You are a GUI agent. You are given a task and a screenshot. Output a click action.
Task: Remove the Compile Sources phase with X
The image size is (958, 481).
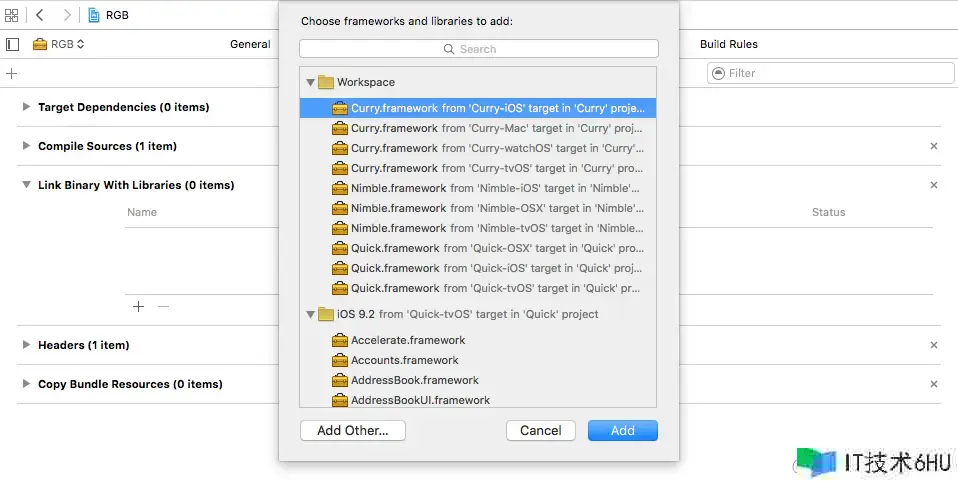click(x=934, y=146)
